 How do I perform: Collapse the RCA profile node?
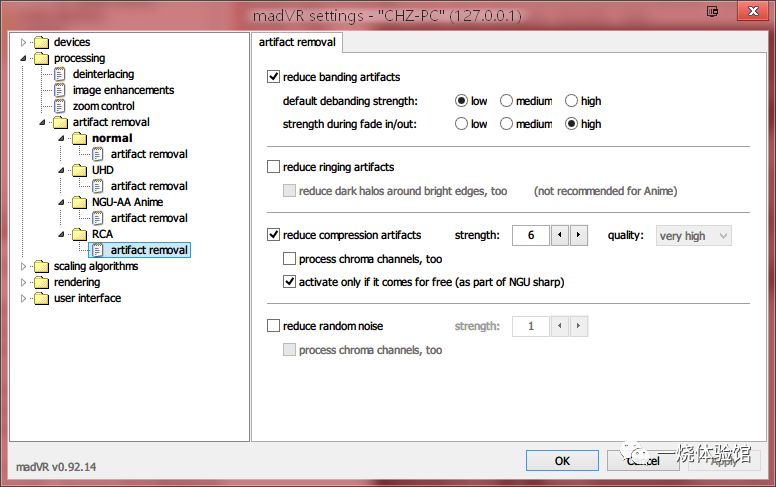pos(61,235)
